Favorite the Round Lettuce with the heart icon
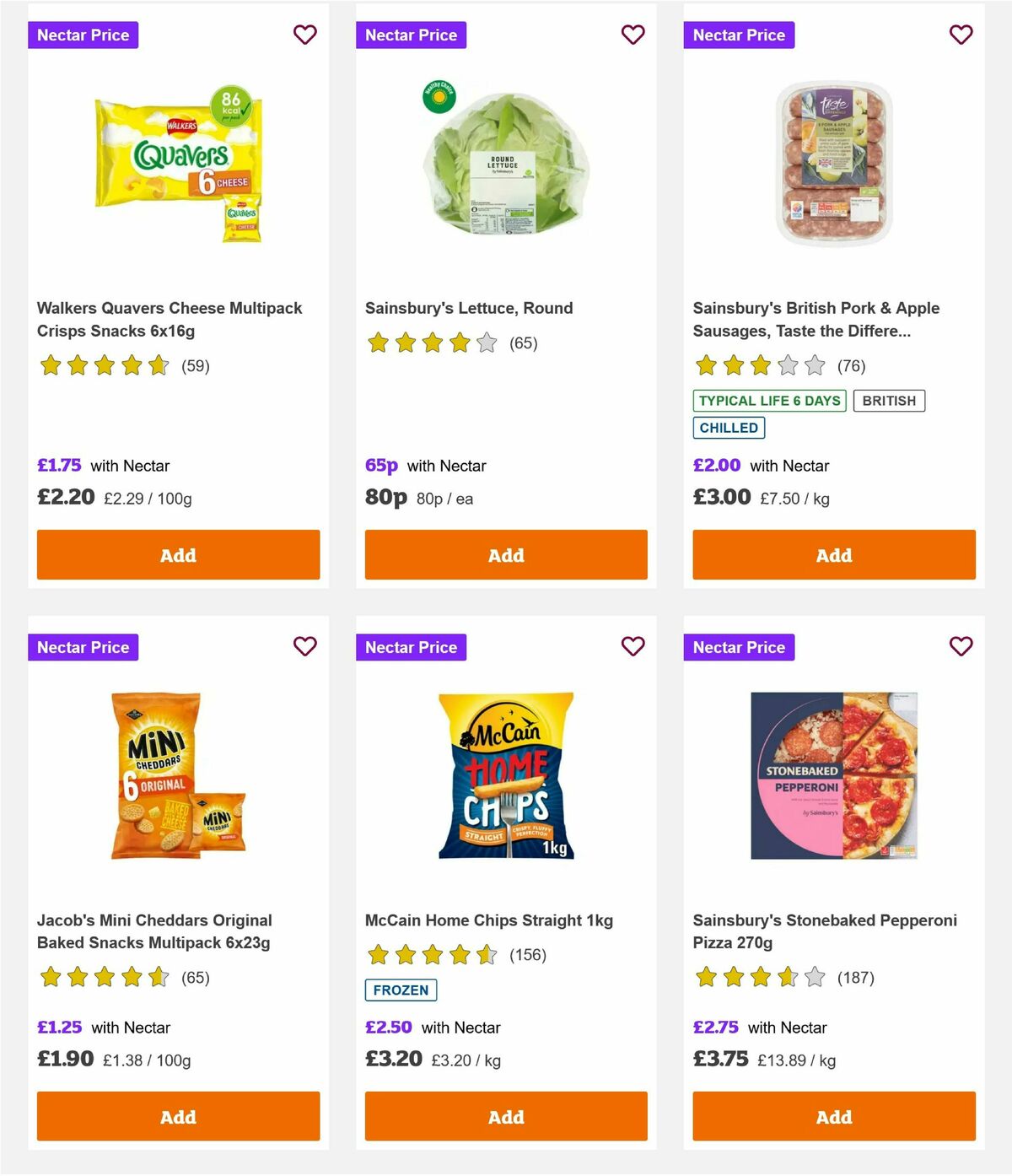Viewport: 1012px width, 1176px height. coord(632,35)
